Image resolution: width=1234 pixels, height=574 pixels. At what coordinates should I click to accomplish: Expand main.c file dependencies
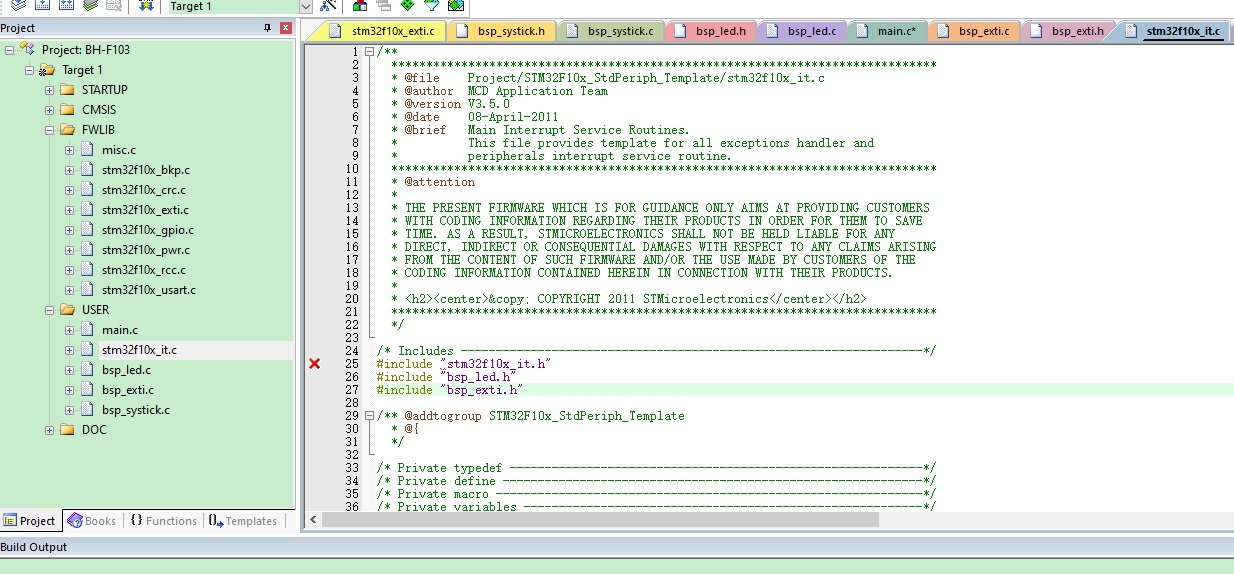point(69,330)
